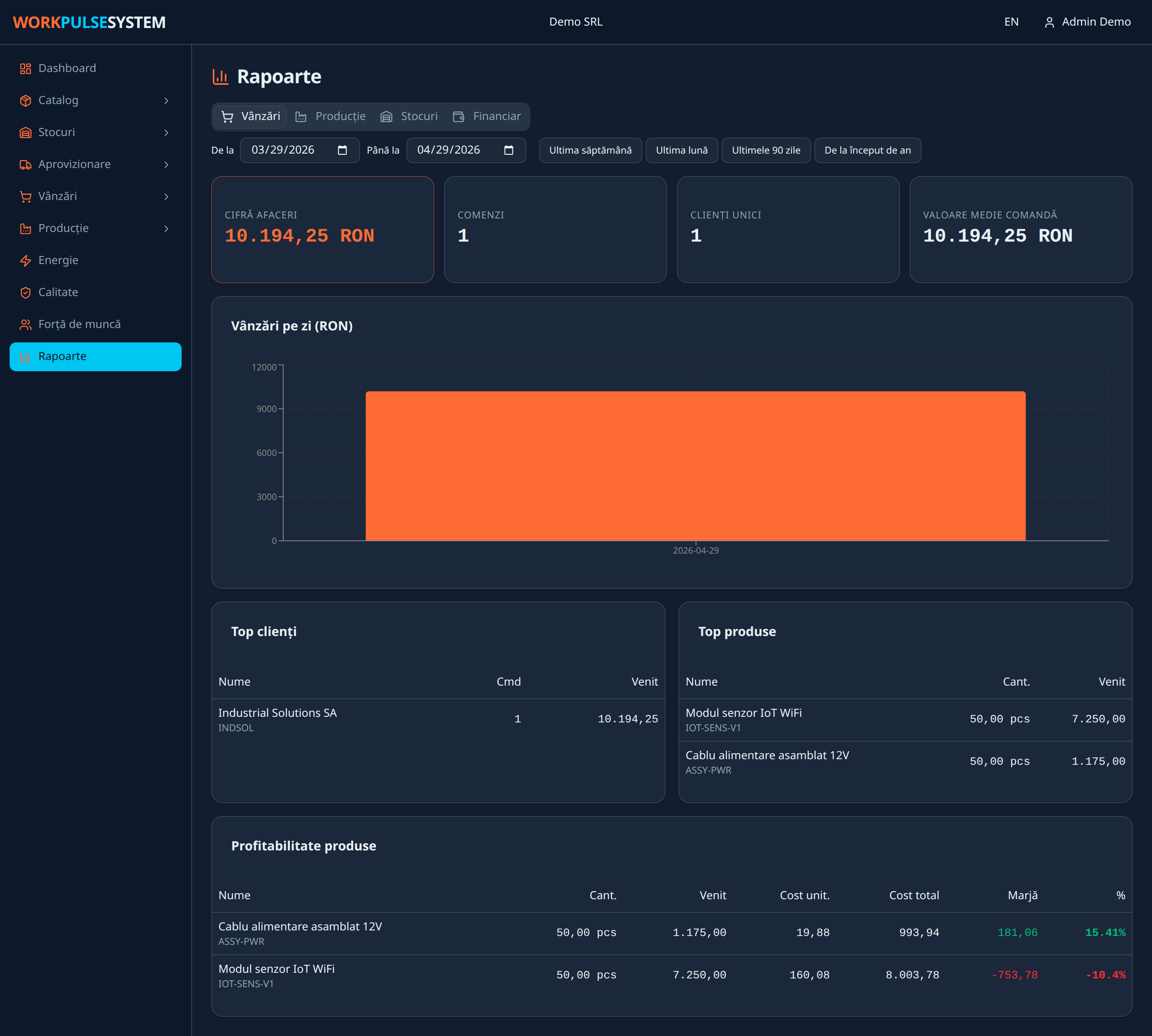Open the calendar picker for the De la date

(x=342, y=150)
